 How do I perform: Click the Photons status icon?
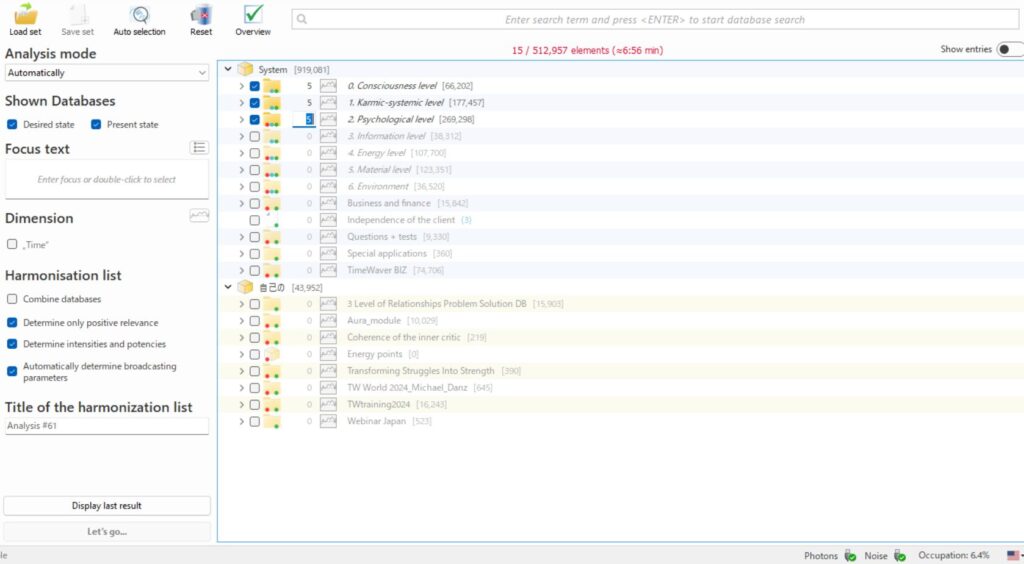pyautogui.click(x=850, y=555)
